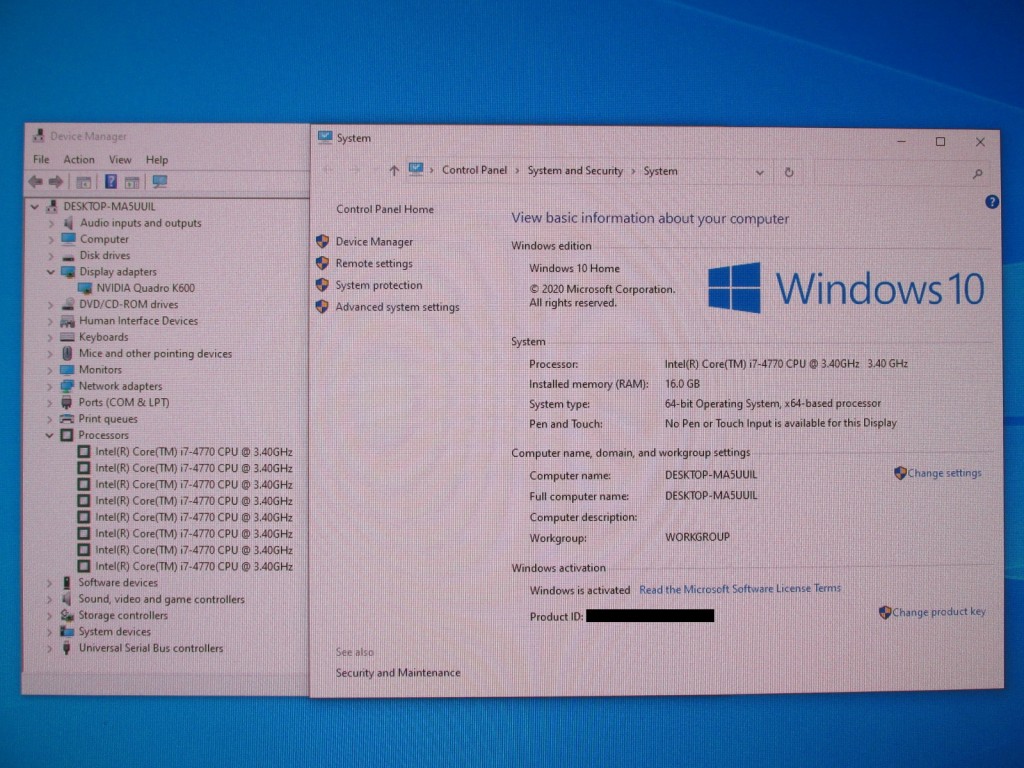This screenshot has height=768, width=1024.
Task: Click the Software devices icon
Action: tap(66, 583)
